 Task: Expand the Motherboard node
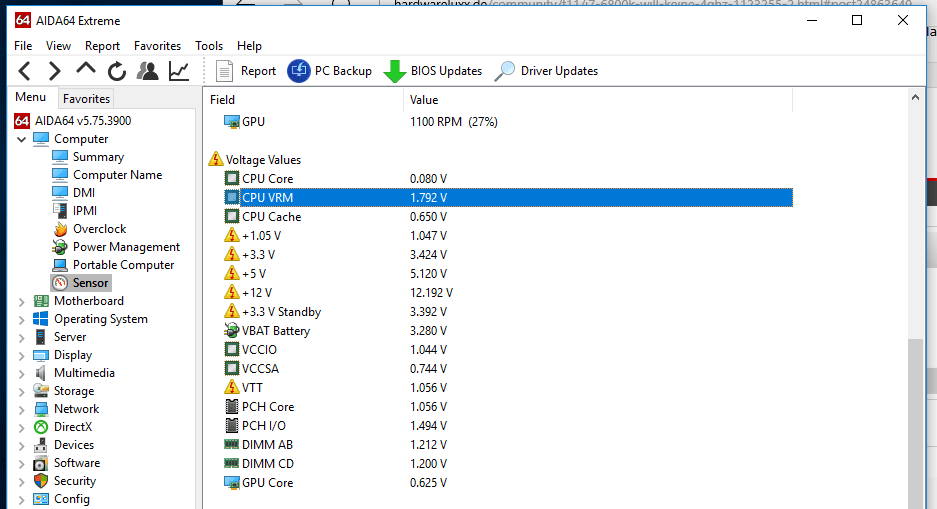coord(22,302)
